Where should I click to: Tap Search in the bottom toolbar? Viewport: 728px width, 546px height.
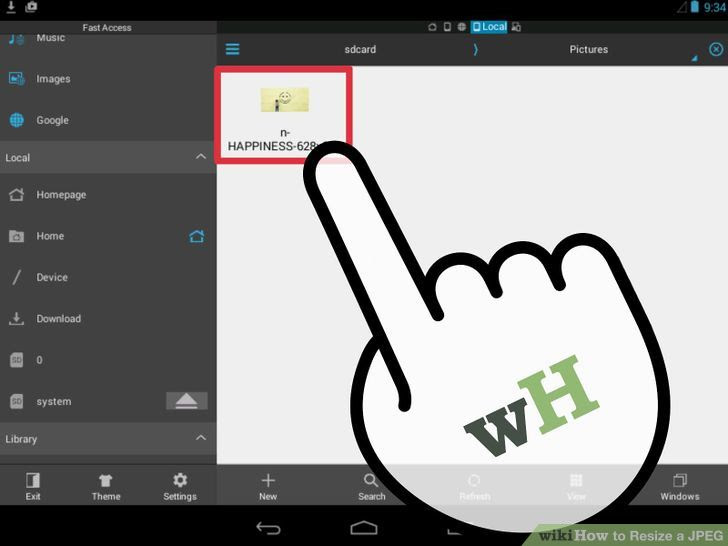point(371,487)
